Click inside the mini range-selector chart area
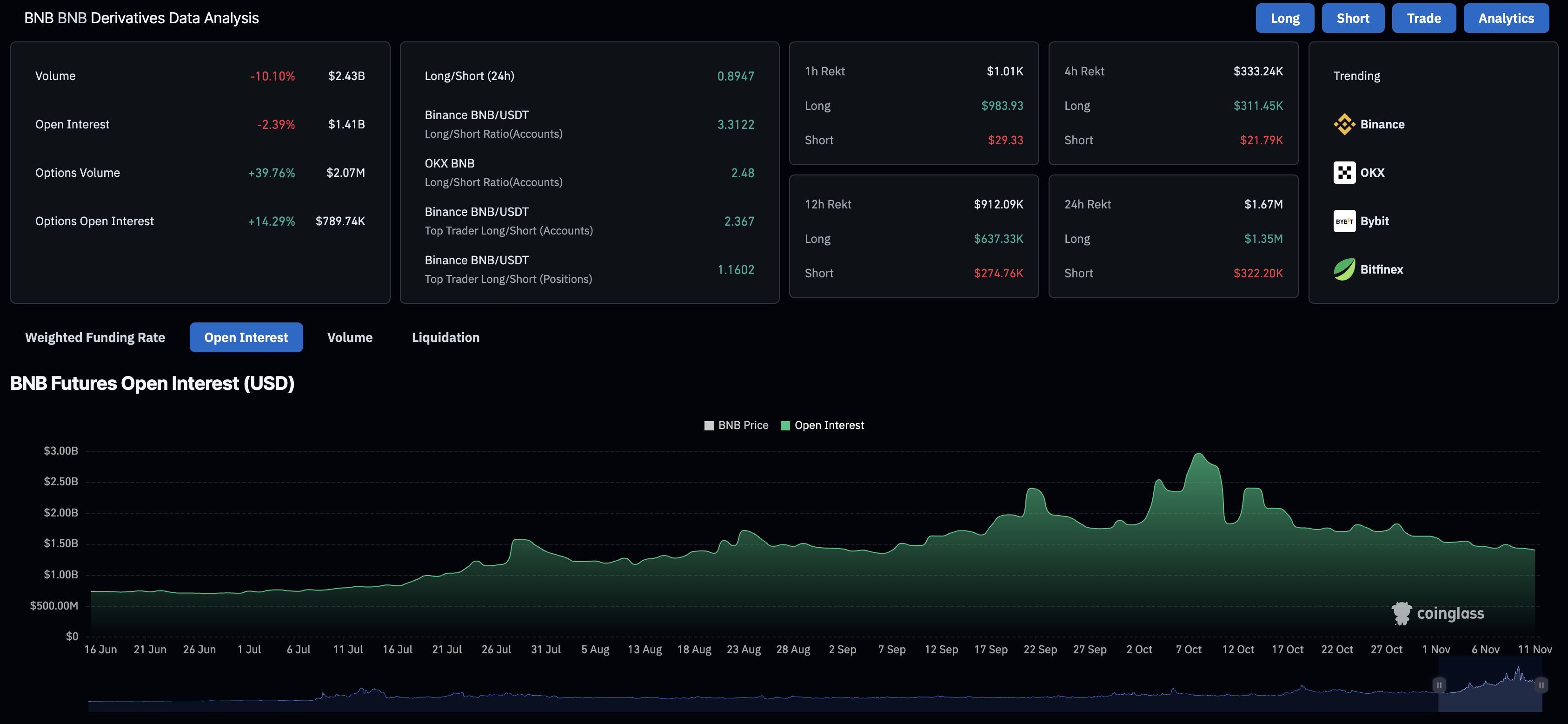The height and width of the screenshot is (724, 1568). click(x=791, y=694)
